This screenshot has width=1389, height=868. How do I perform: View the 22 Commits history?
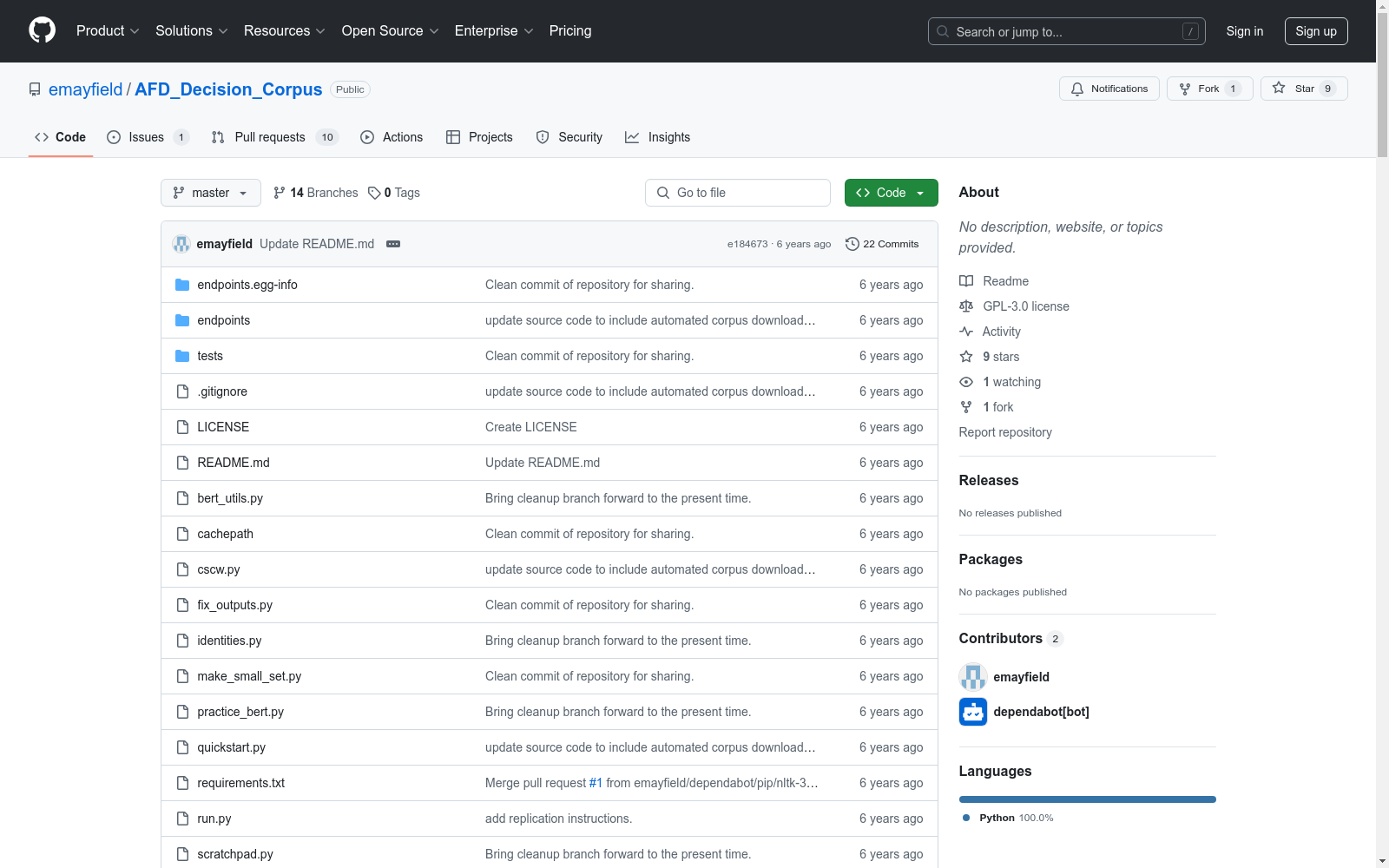pyautogui.click(x=882, y=244)
